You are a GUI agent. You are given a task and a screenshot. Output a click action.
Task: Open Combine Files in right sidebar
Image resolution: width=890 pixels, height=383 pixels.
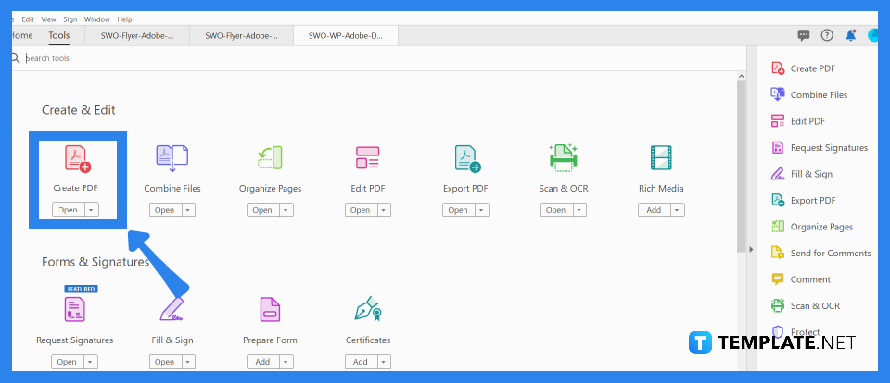tap(809, 95)
